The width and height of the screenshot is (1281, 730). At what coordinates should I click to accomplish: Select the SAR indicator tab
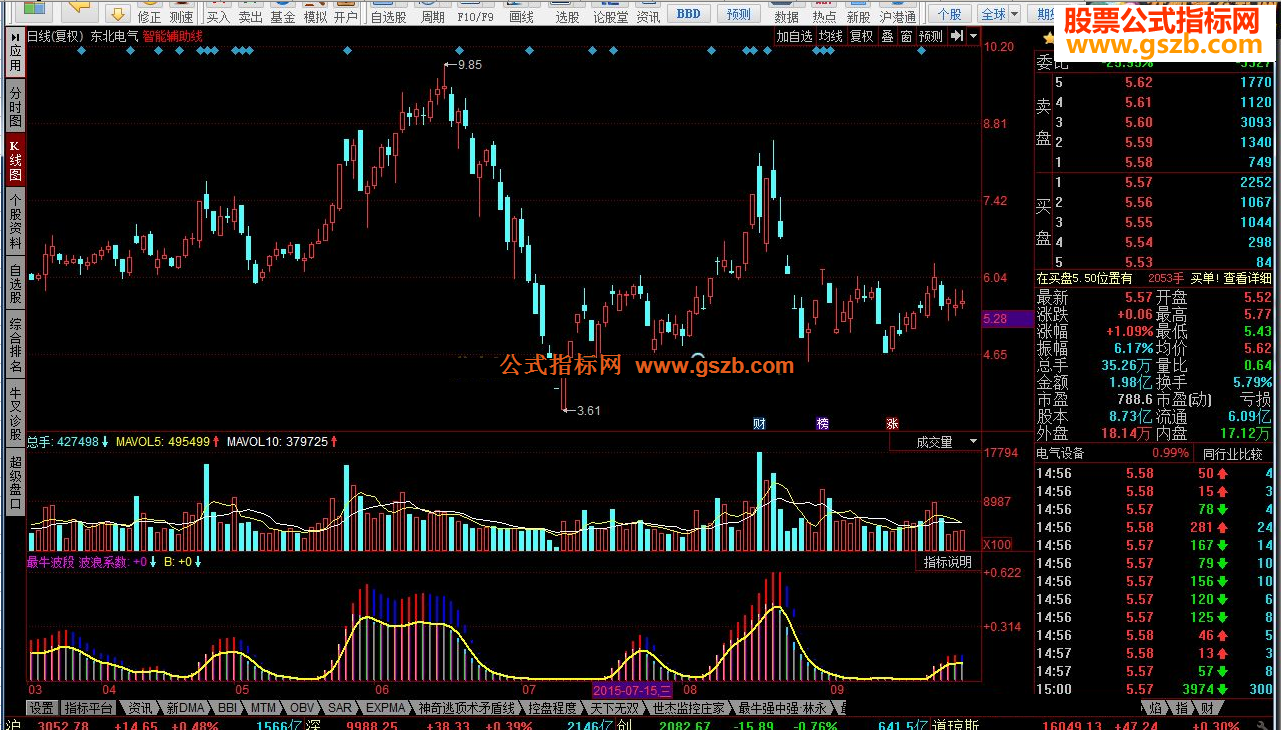point(340,707)
